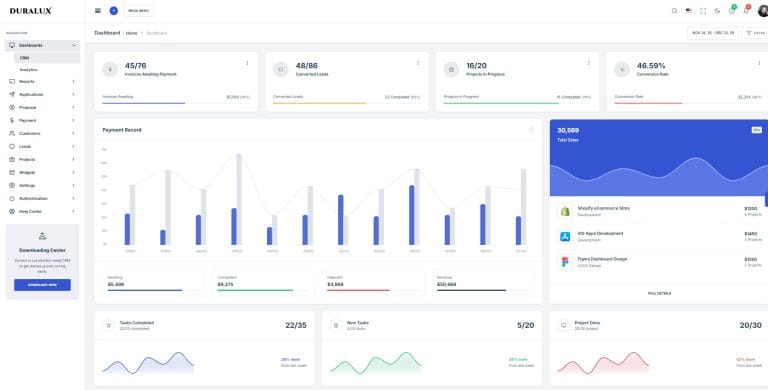Viewport: 768px width, 390px height.
Task: Click the Invoices Awaiting blue progress bar
Action: point(144,103)
